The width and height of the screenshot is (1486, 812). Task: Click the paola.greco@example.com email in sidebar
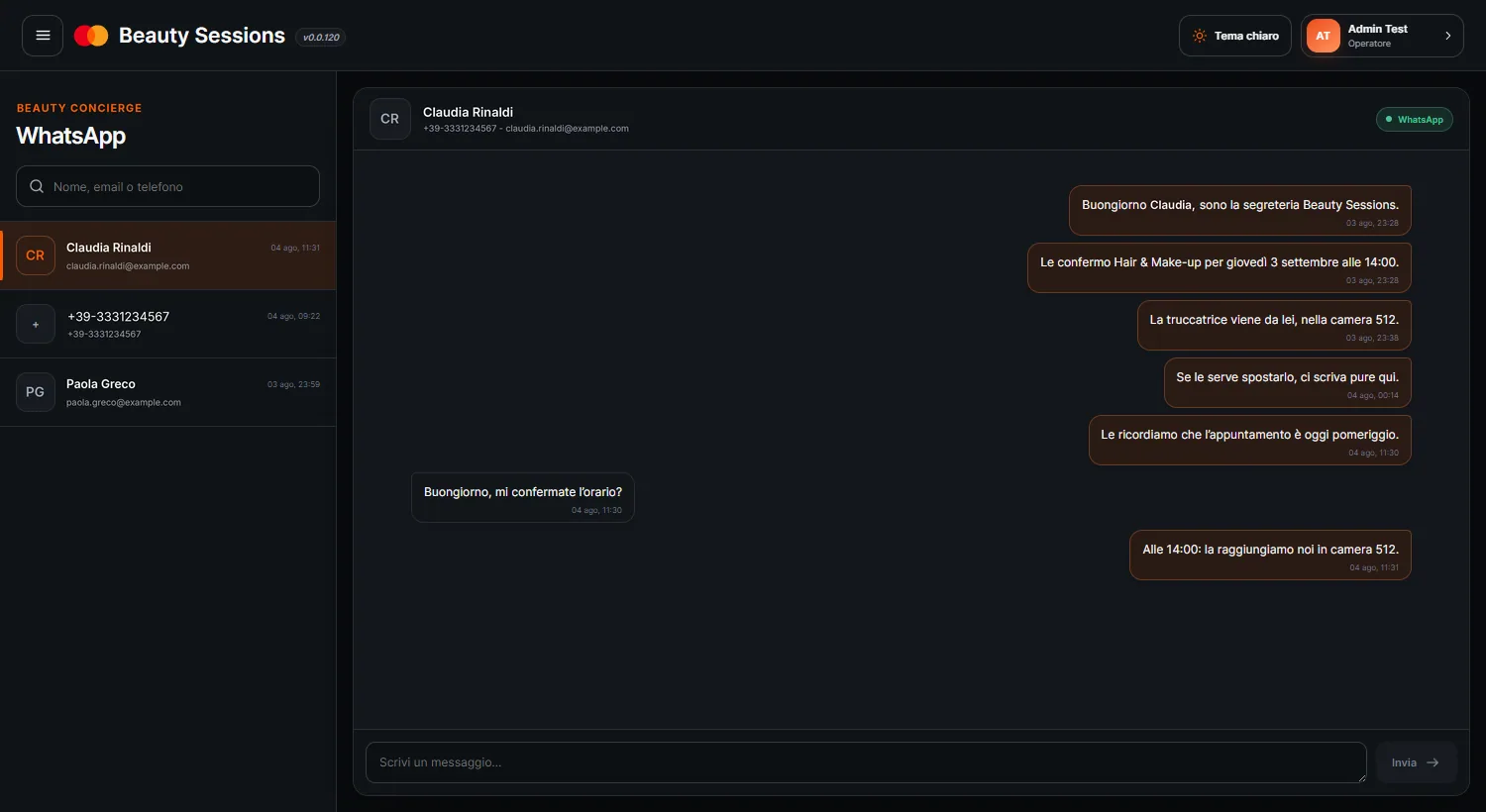(x=124, y=403)
